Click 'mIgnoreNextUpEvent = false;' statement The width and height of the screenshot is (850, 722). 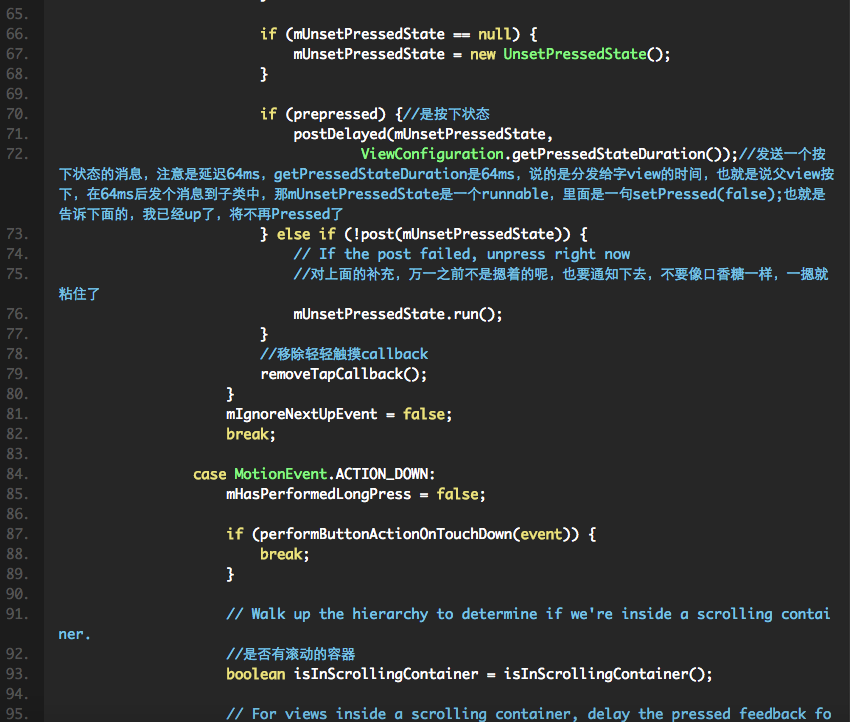pyautogui.click(x=339, y=414)
